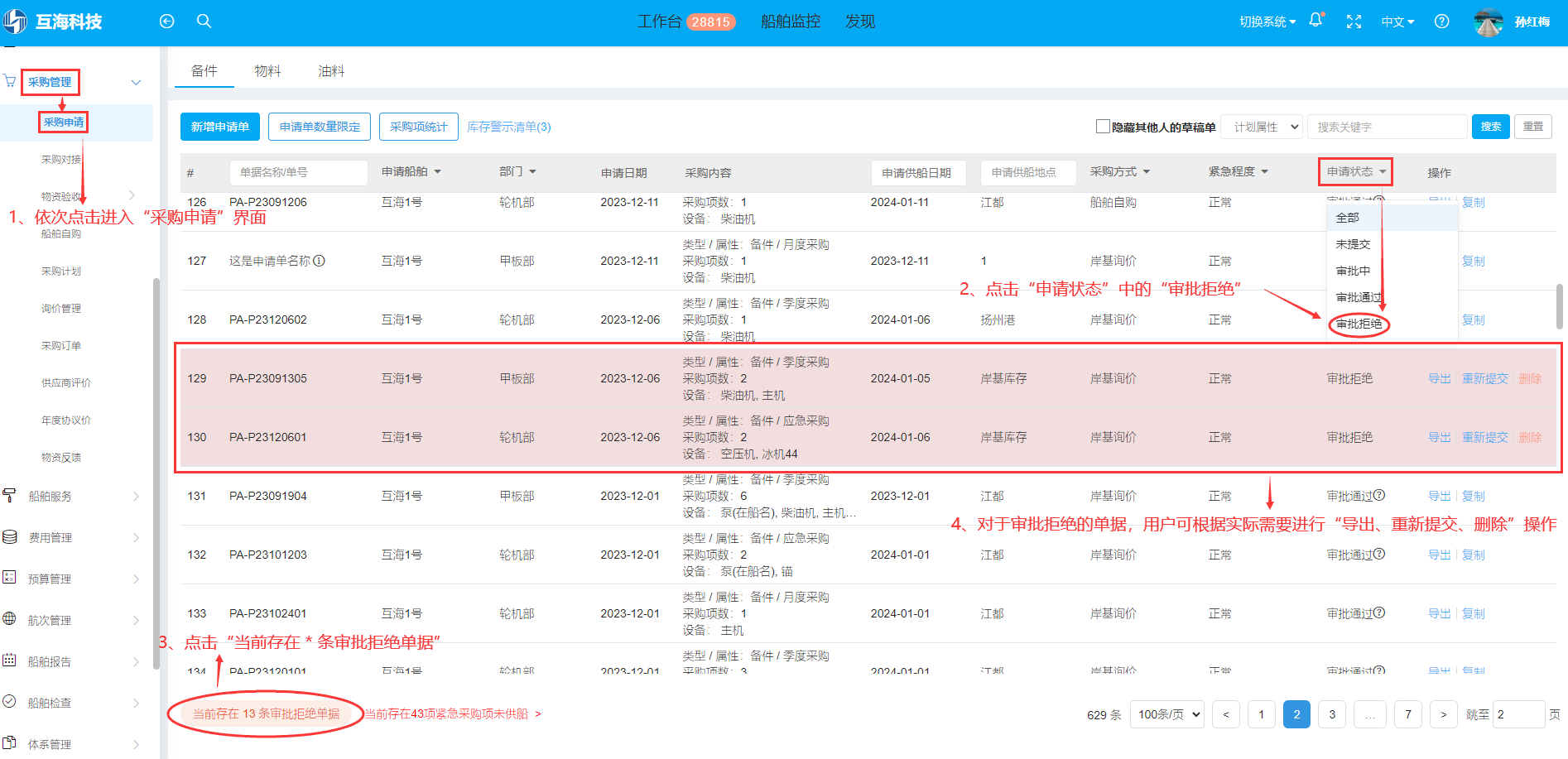The image size is (1568, 759).
Task: Click 当前存在43项紧急采购项未供船 link
Action: [x=452, y=713]
